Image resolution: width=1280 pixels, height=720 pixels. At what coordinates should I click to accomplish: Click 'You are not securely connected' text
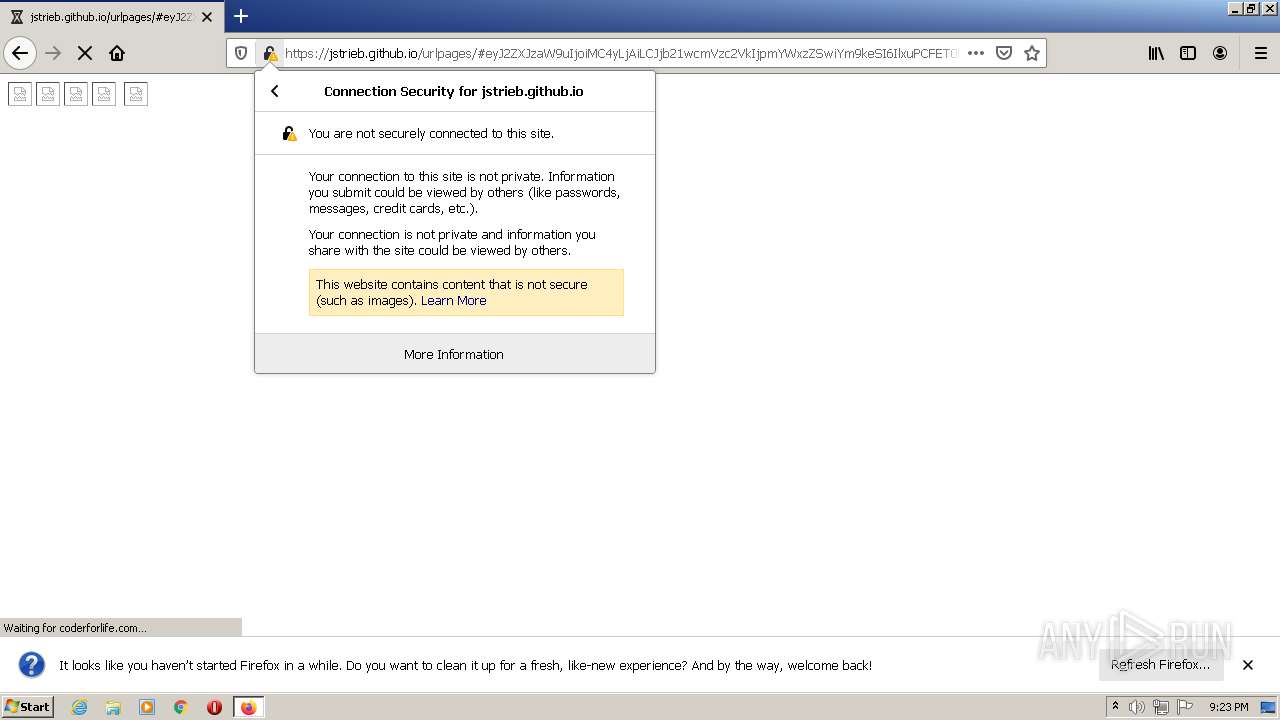(x=431, y=133)
